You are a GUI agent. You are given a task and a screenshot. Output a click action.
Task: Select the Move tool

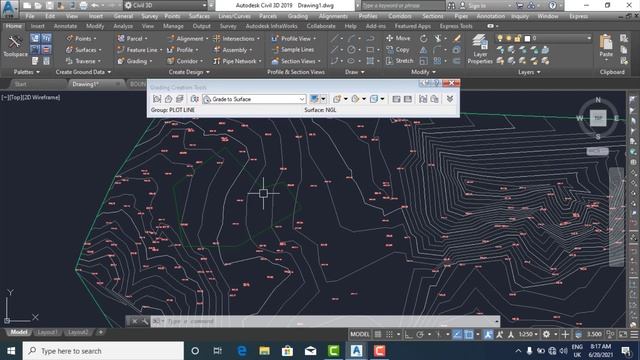tap(398, 38)
